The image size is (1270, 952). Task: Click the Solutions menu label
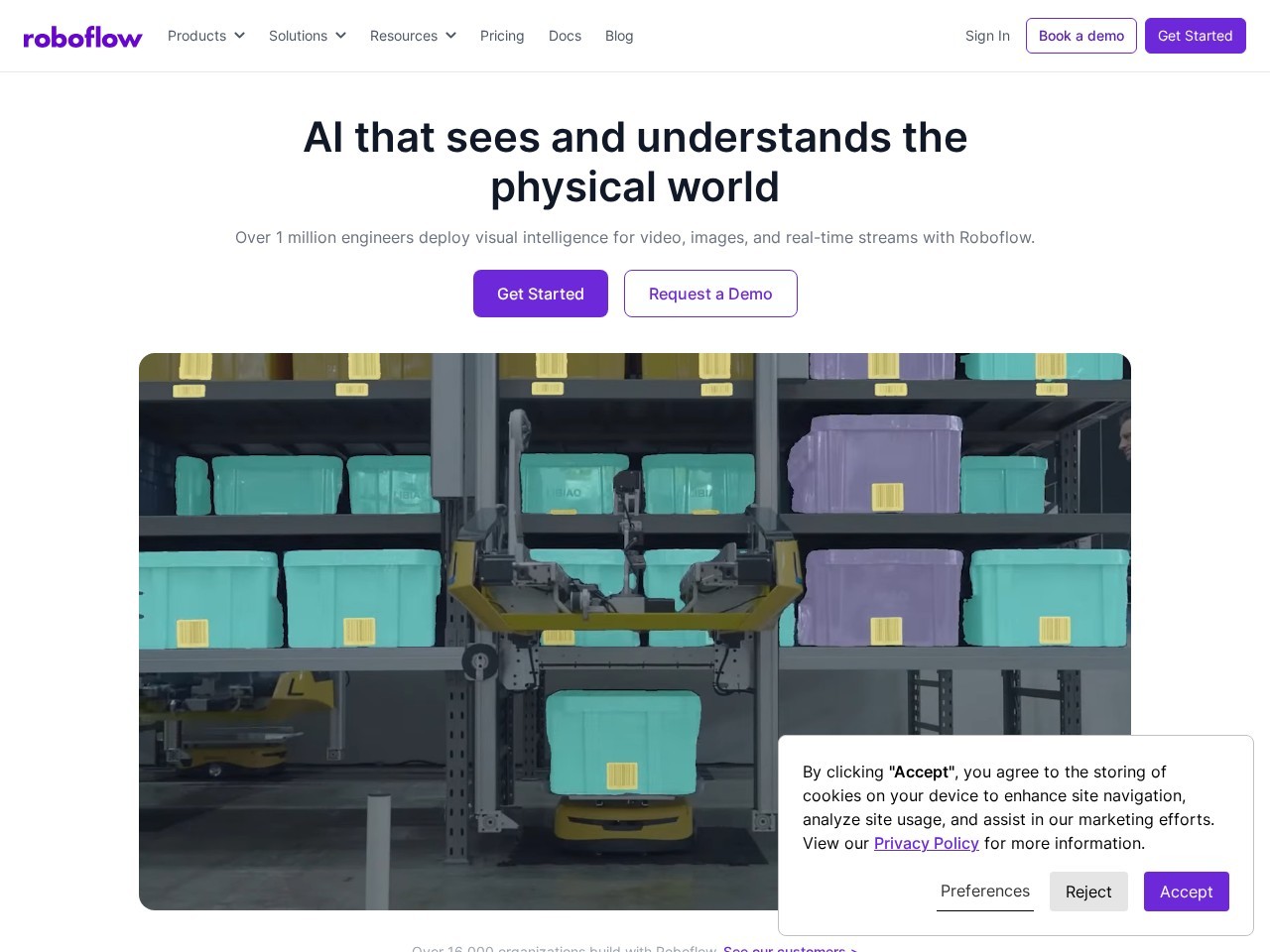pos(298,36)
